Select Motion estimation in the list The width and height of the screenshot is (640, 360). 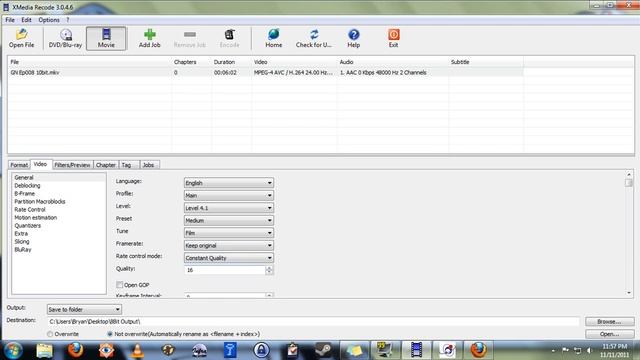(36, 218)
